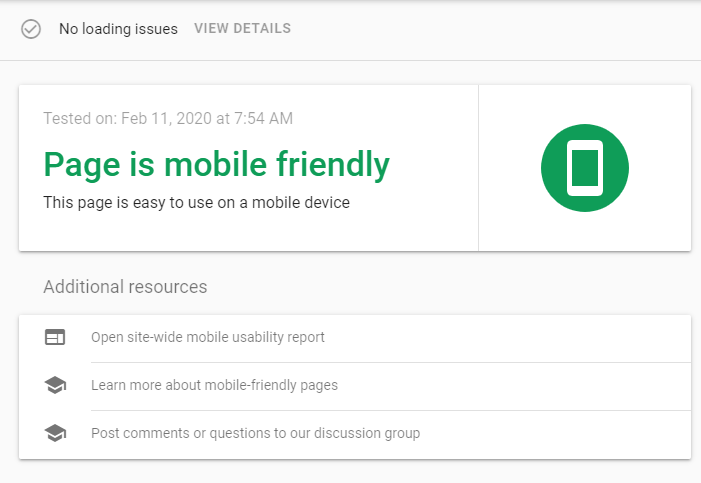This screenshot has height=483, width=701.
Task: Open Post comments or questions discussion group
Action: point(256,433)
